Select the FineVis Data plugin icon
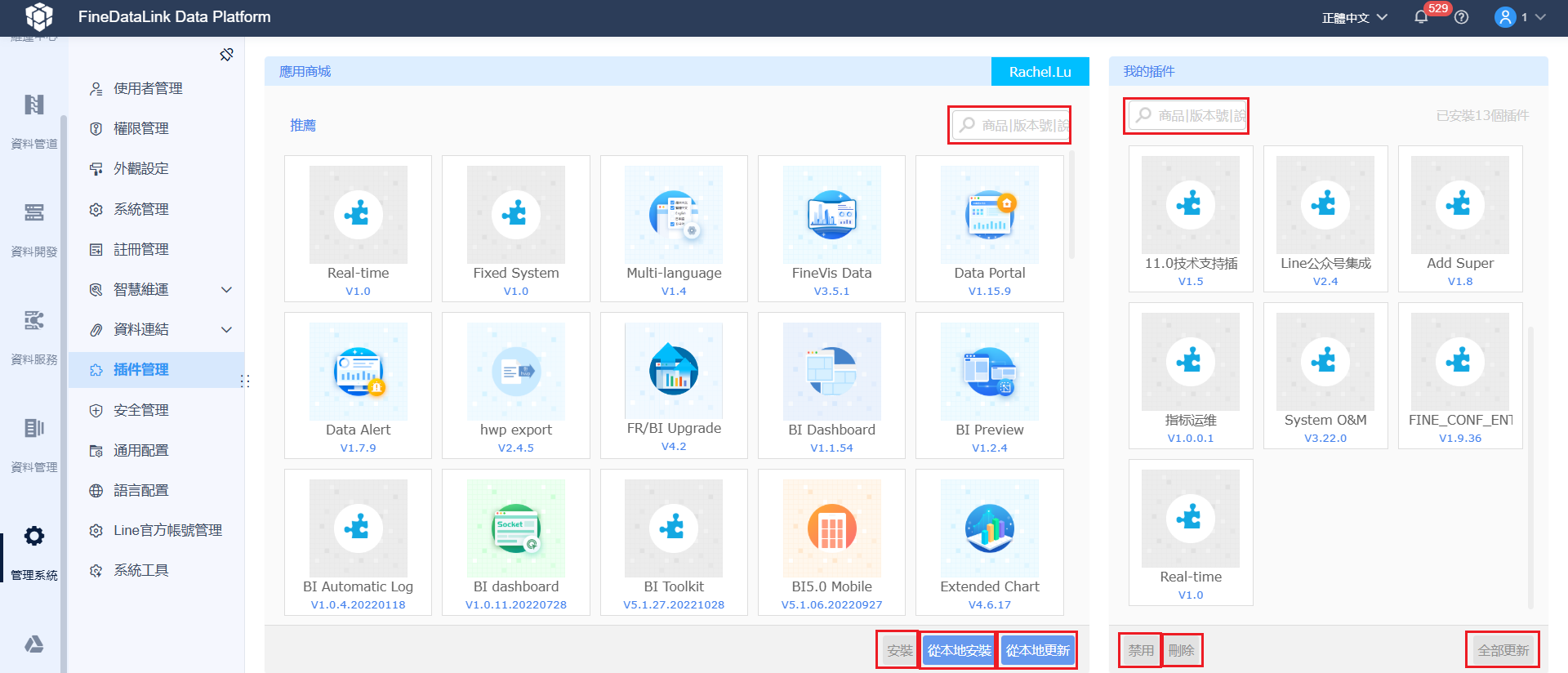Viewport: 1568px width, 673px height. [831, 215]
